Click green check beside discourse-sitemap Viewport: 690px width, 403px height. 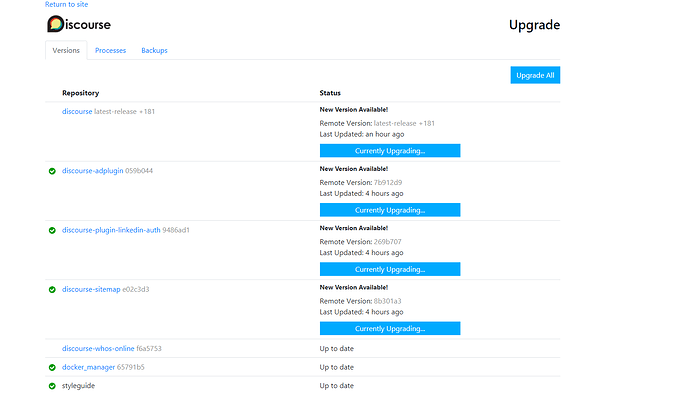pos(52,289)
